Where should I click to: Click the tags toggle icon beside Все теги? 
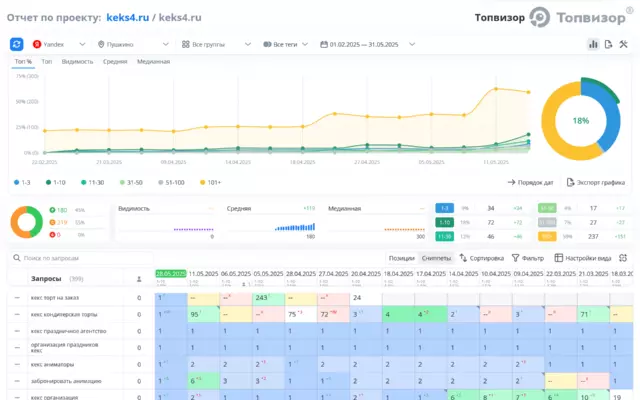pos(267,44)
